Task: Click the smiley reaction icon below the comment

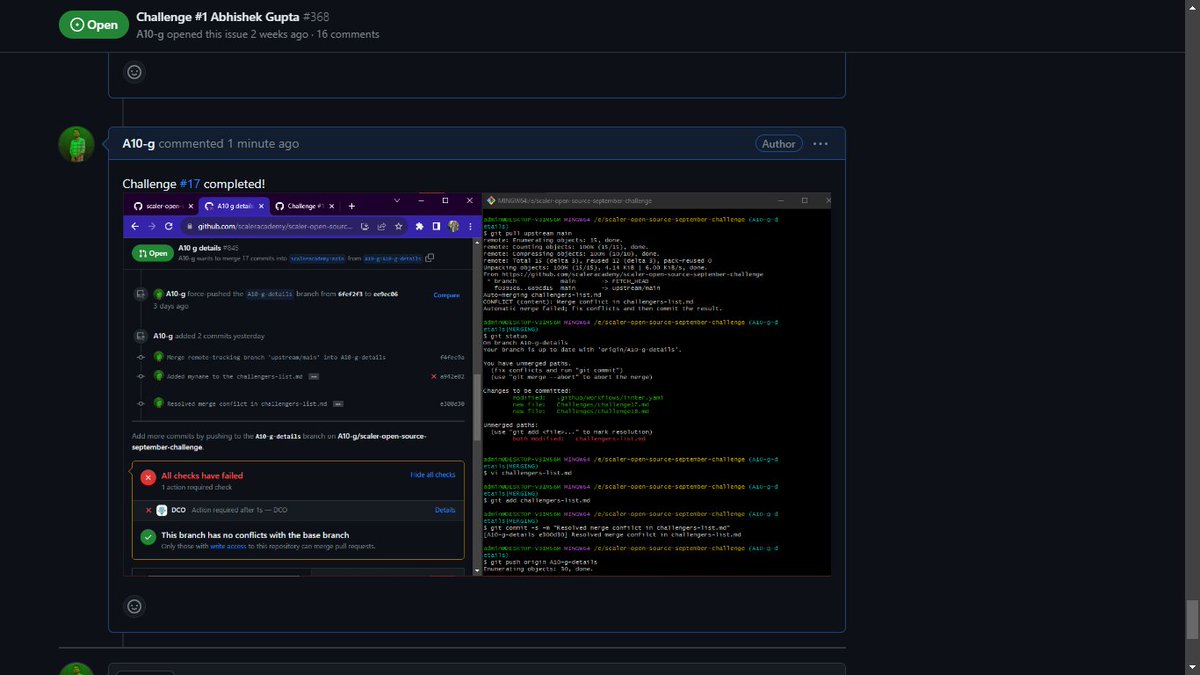Action: point(134,606)
